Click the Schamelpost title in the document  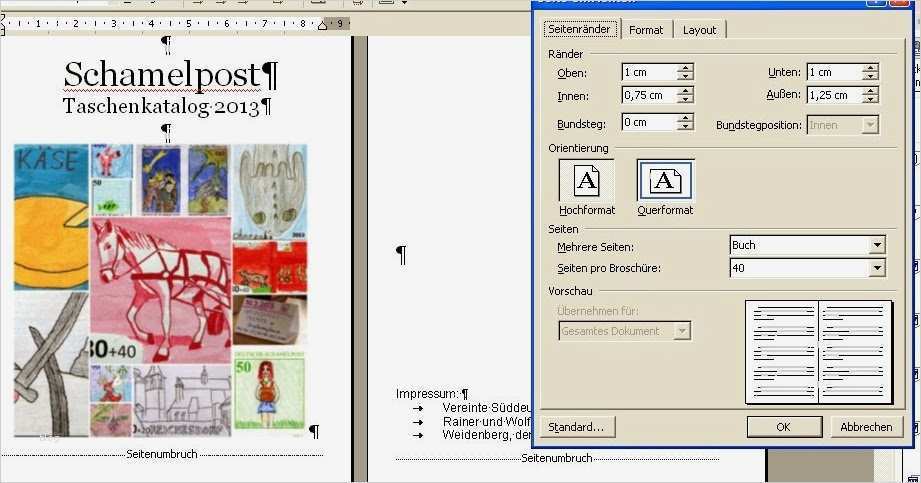[162, 75]
